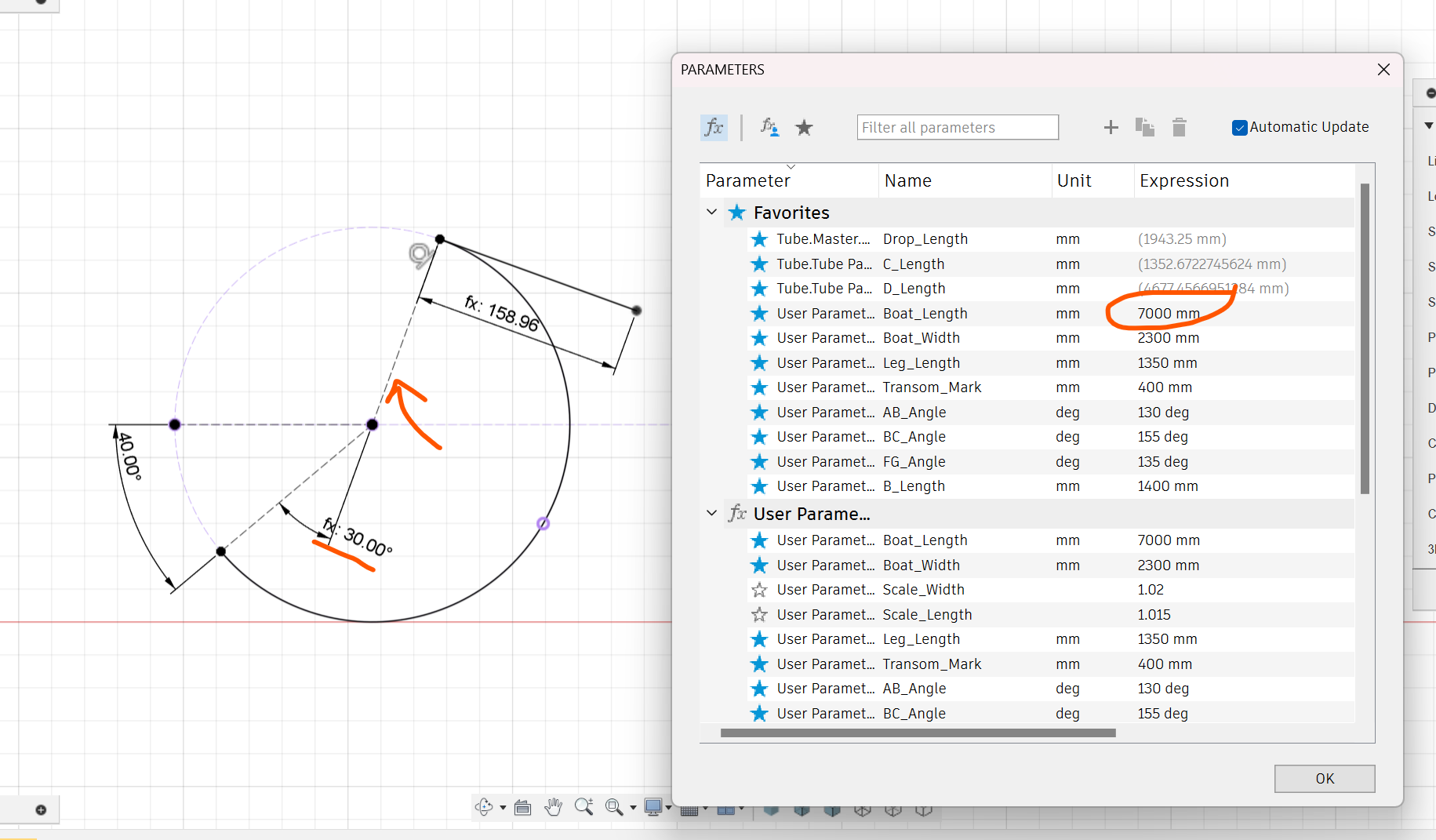
Task: Select the fx: 158.96 sketch dimension
Action: pos(502,313)
